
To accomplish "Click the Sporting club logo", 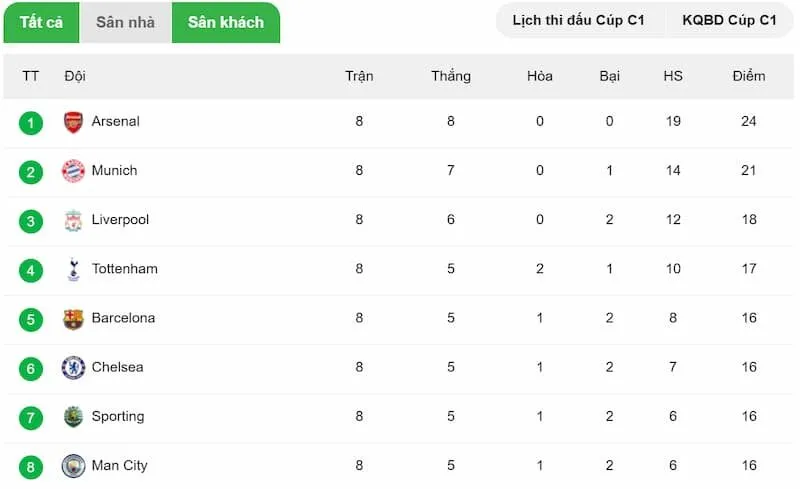I will point(73,416).
